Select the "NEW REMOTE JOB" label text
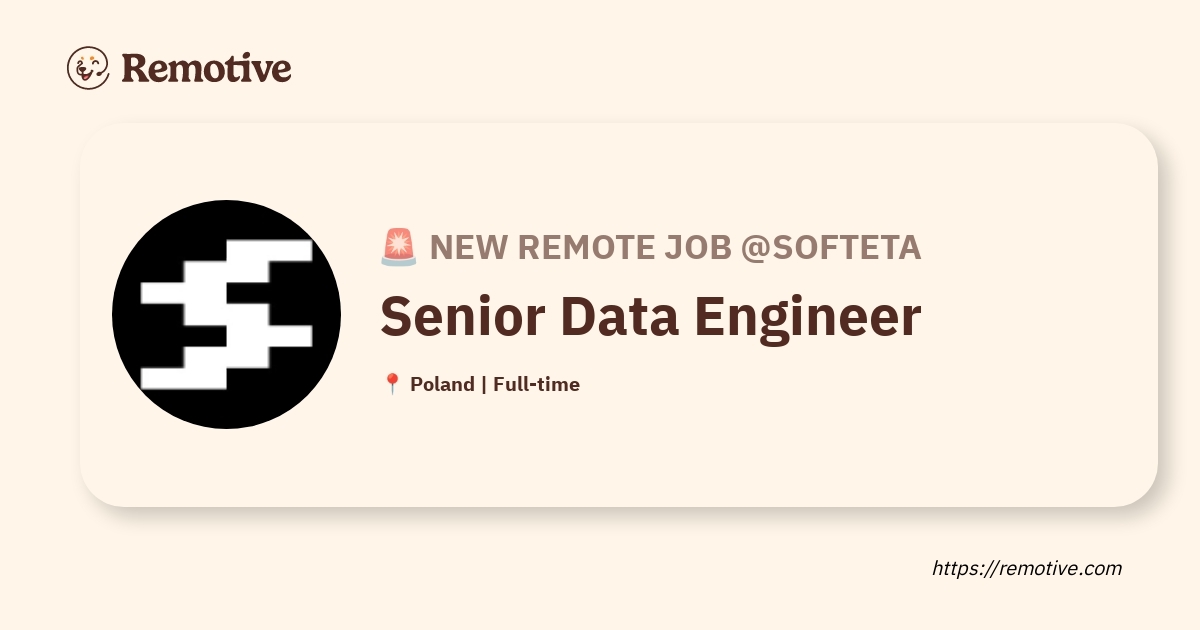 [581, 247]
